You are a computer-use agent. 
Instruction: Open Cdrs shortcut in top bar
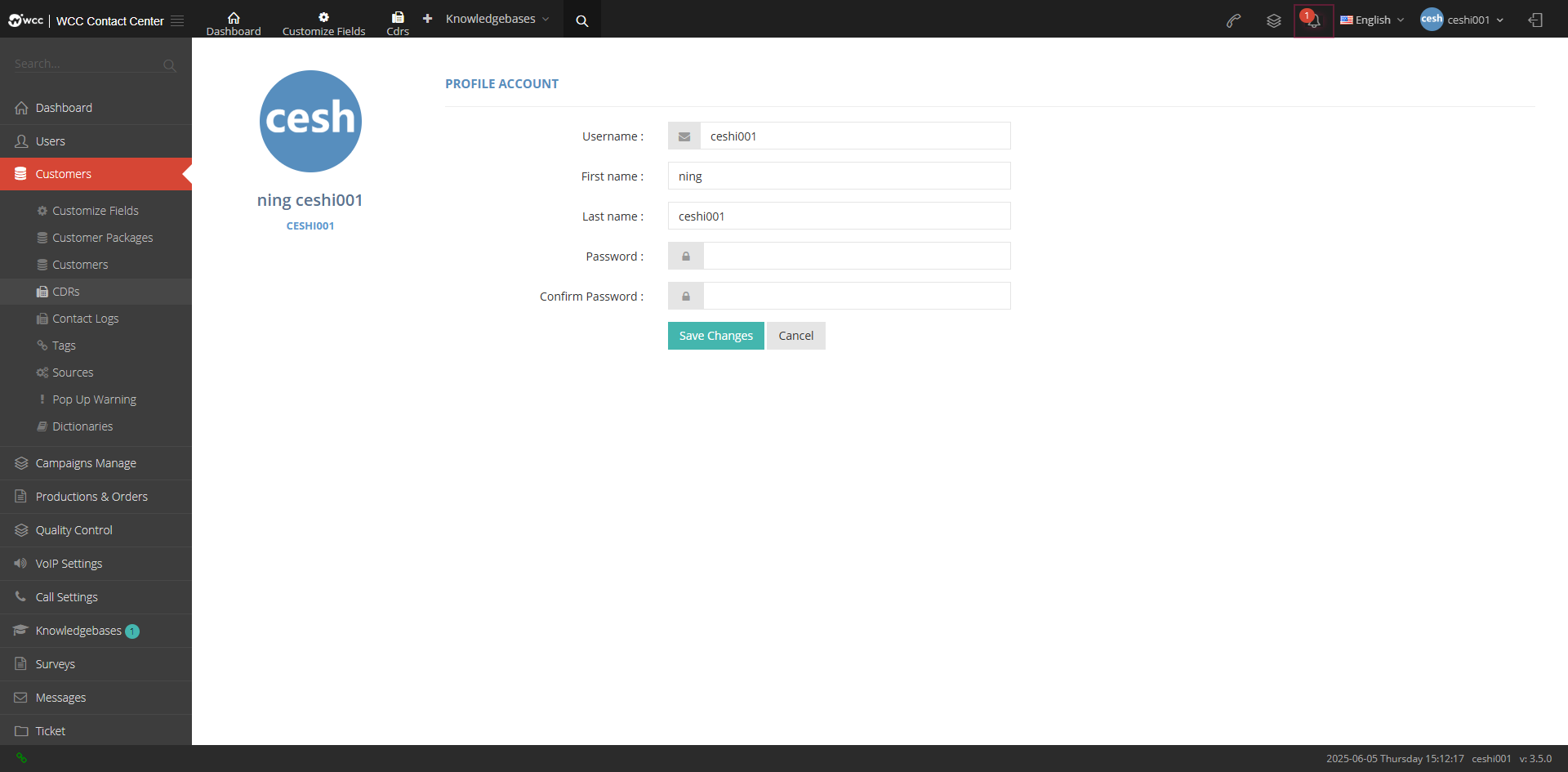tap(398, 24)
